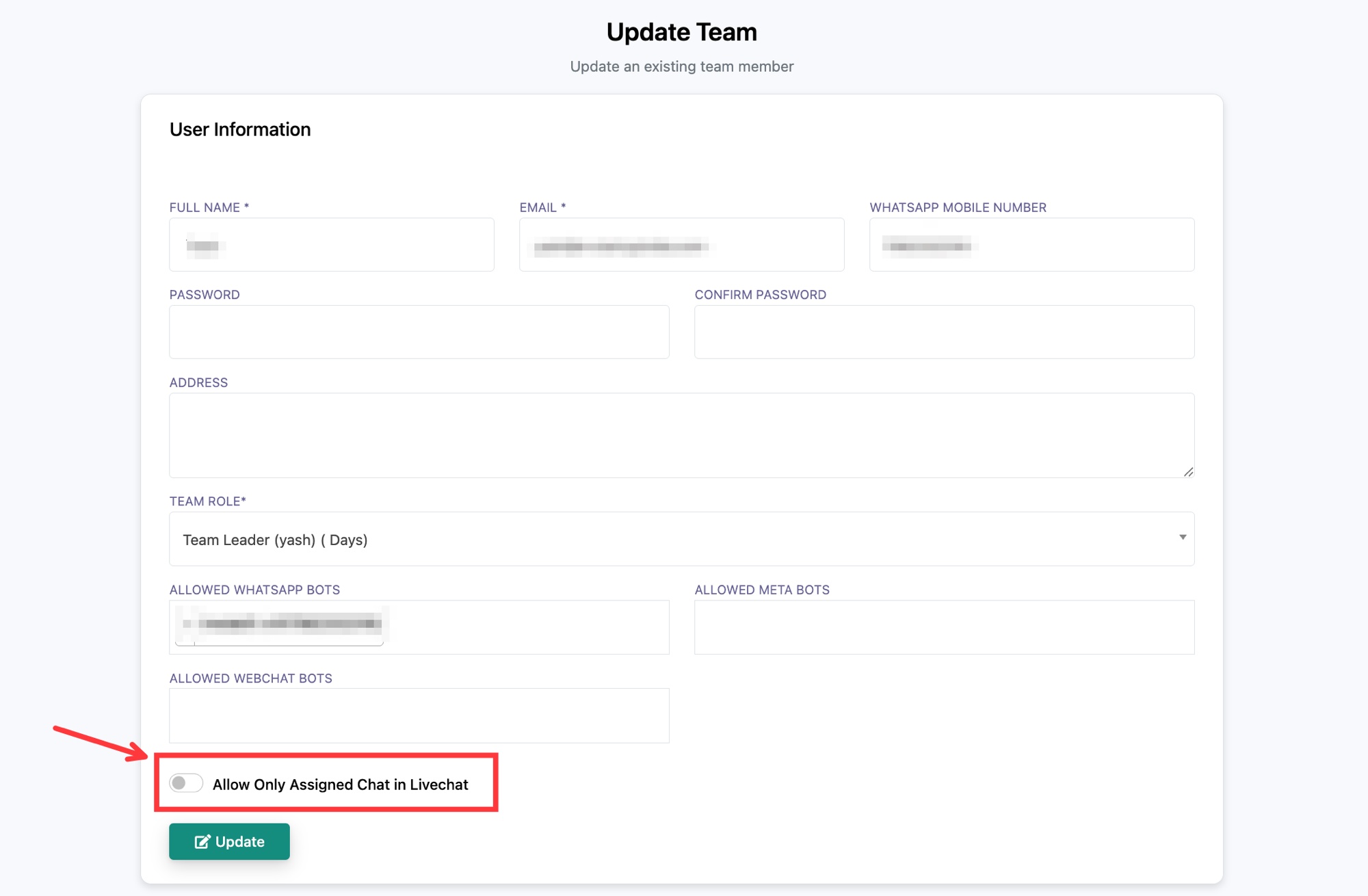Click inside the Address text area

[x=681, y=435]
